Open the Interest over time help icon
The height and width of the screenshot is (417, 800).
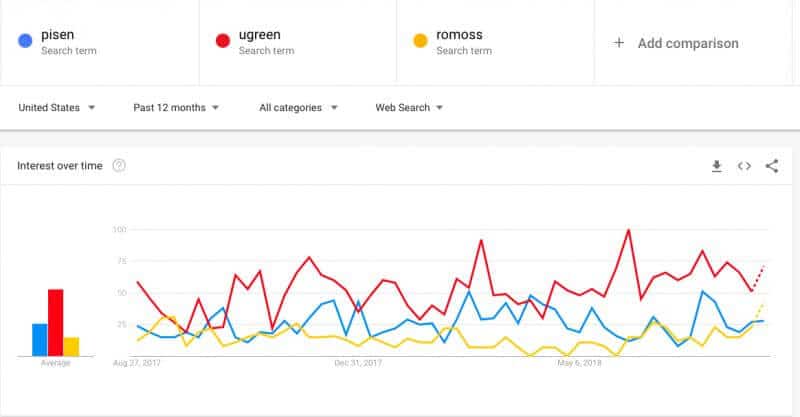119,165
